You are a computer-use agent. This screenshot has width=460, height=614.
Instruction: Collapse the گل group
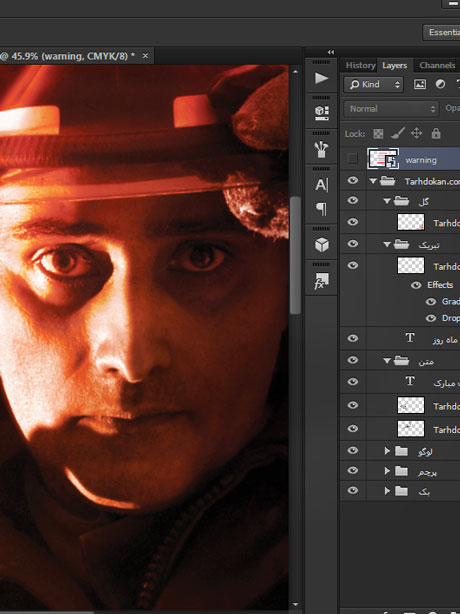(387, 201)
